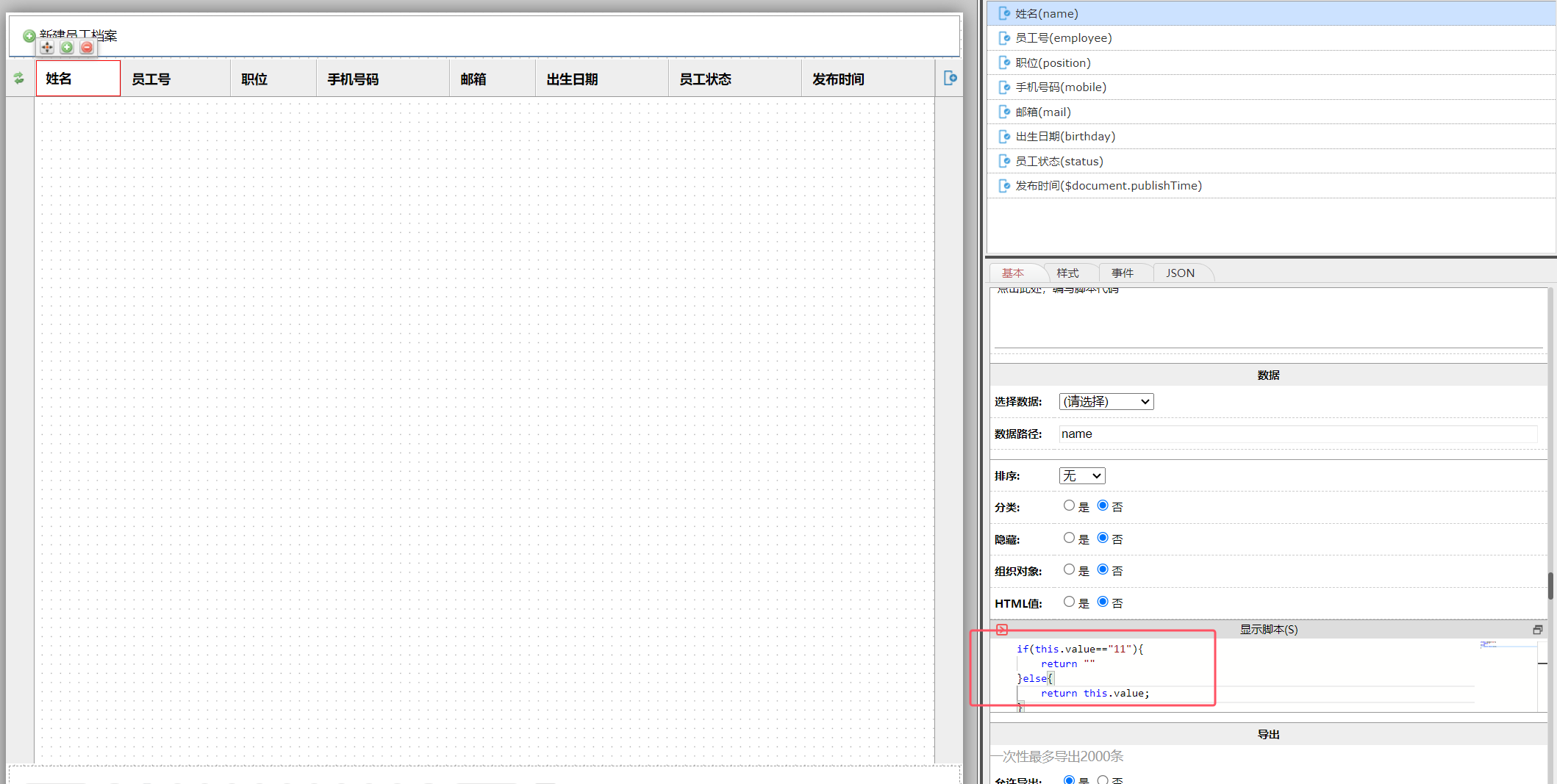Screen dimensions: 1557x784
Task: Click the red delete icon in floating toolbar
Action: (x=87, y=48)
